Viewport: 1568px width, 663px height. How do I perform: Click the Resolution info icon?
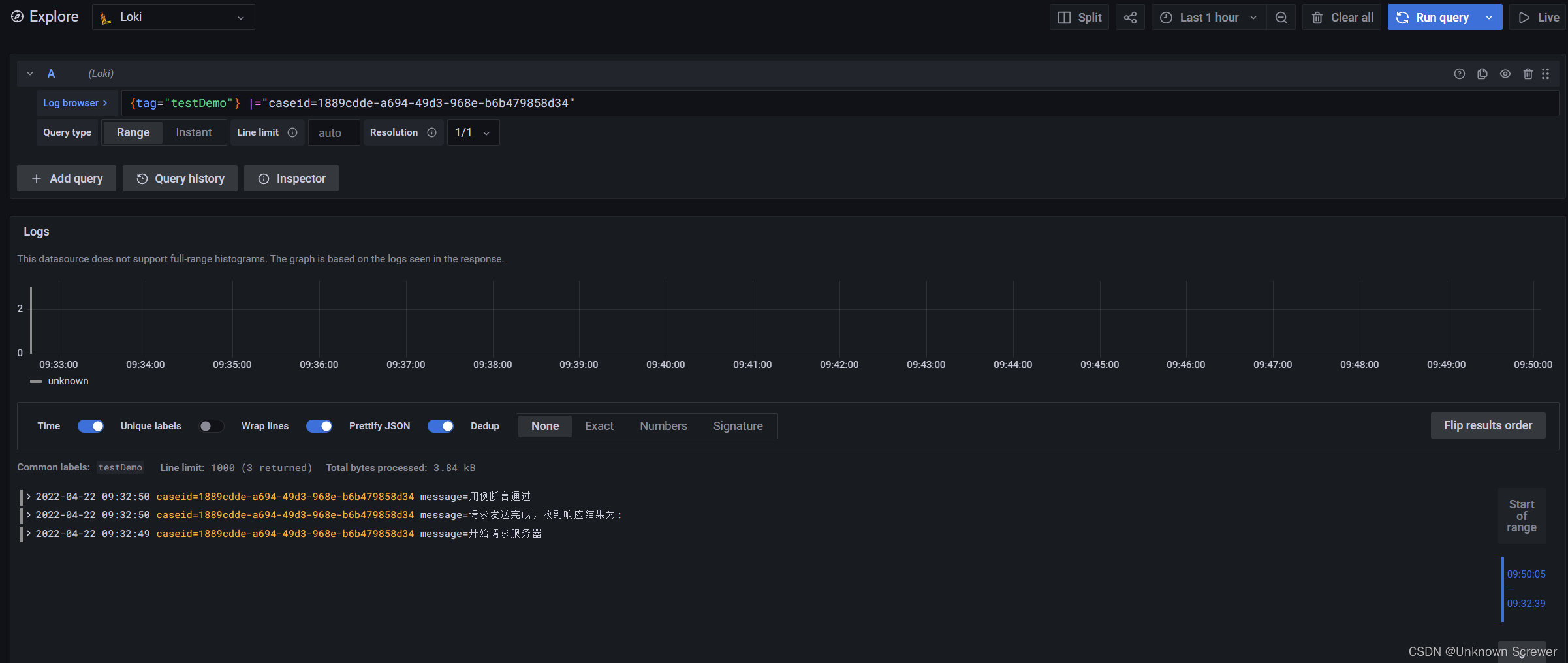(431, 132)
